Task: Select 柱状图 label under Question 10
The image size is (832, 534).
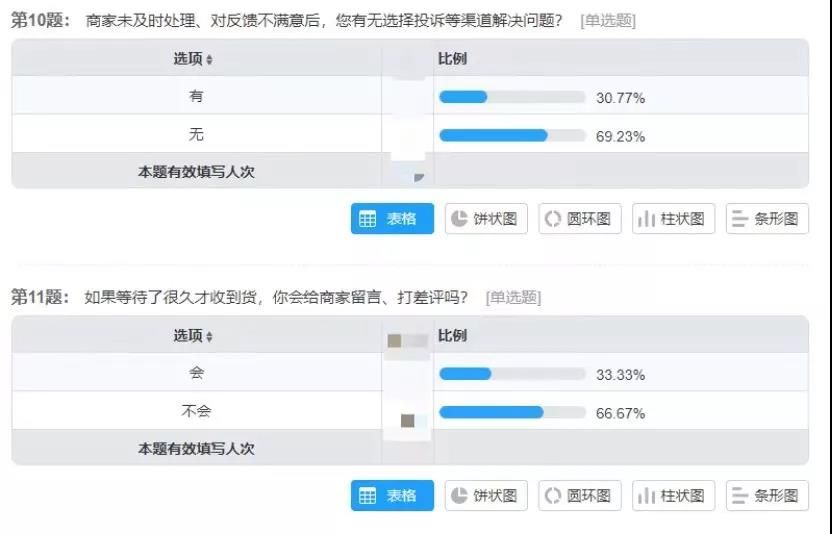Action: [x=683, y=219]
